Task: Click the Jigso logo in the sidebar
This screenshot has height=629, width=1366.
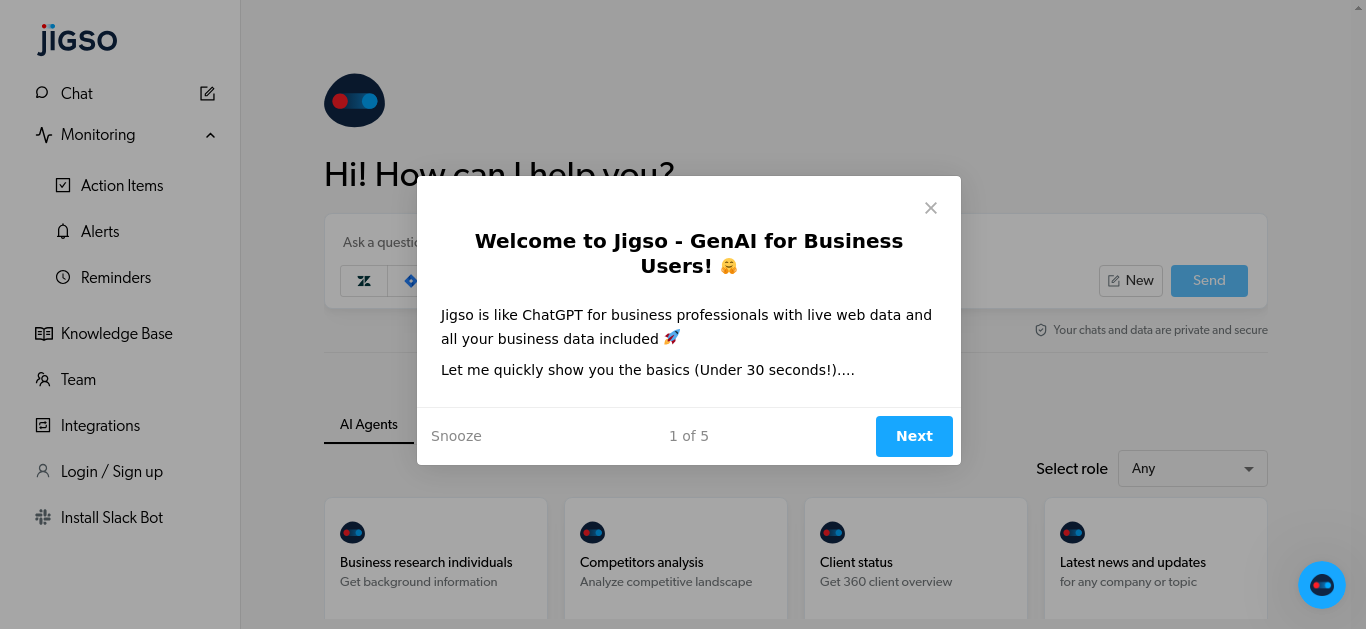Action: (x=77, y=39)
